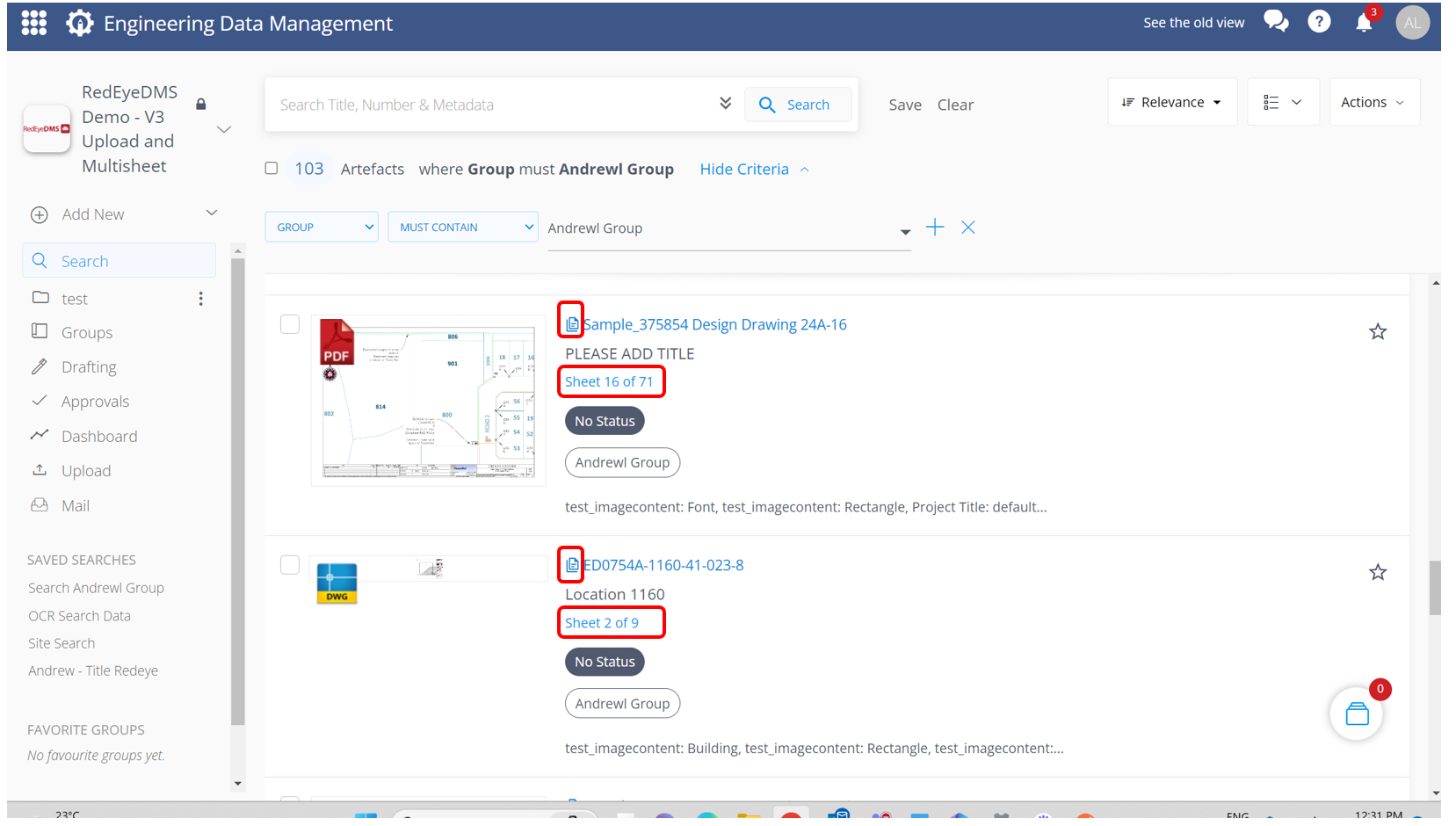Open the floating basket icon
The height and width of the screenshot is (826, 1456).
point(1356,714)
